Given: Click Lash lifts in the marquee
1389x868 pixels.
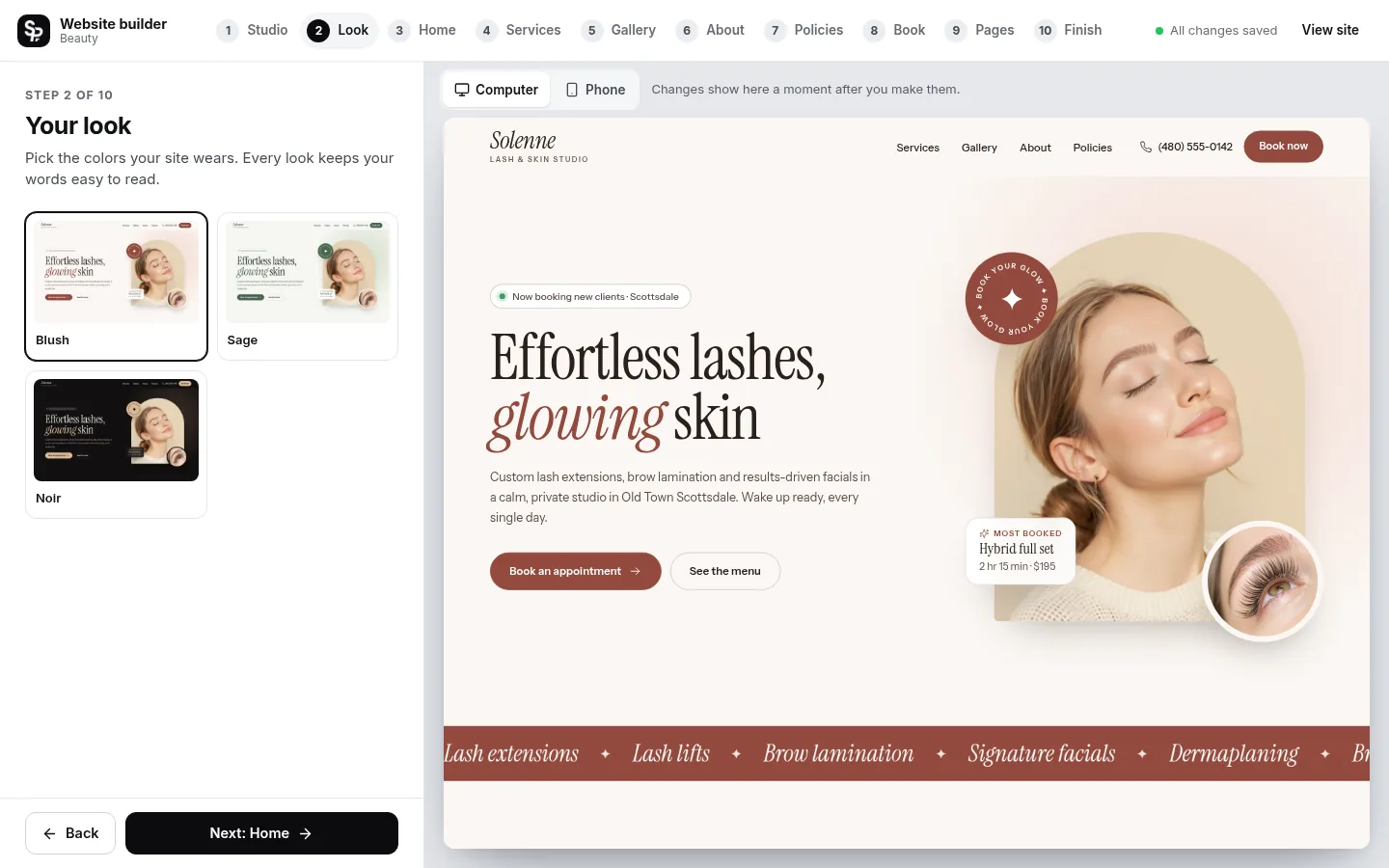Looking at the screenshot, I should [670, 753].
